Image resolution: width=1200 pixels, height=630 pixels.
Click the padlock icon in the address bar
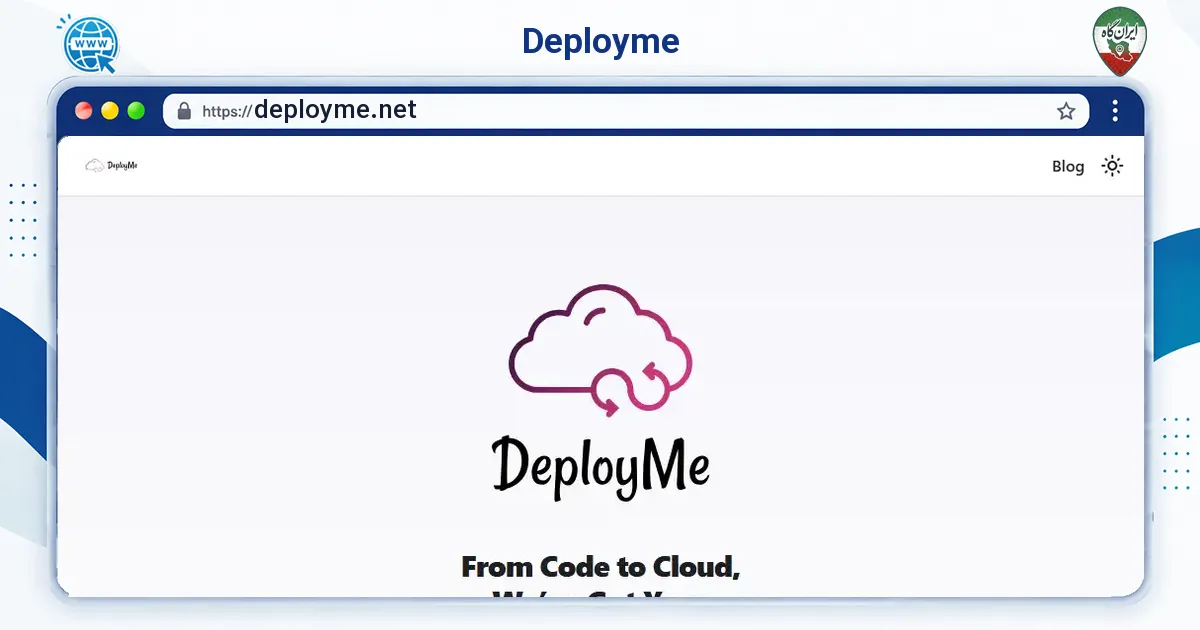184,111
